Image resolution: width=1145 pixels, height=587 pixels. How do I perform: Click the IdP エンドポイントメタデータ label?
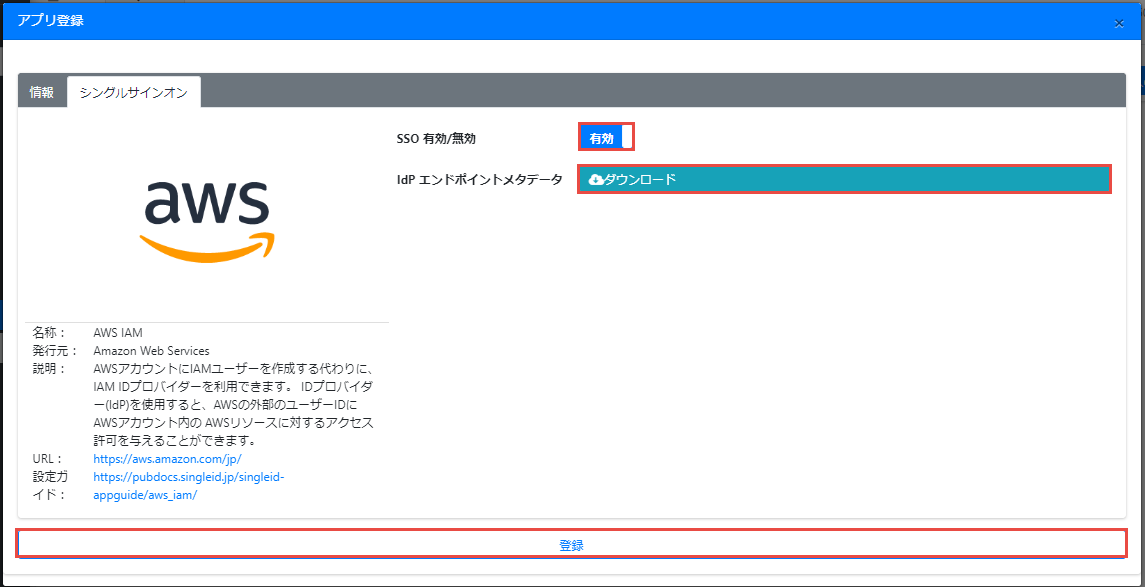[479, 180]
